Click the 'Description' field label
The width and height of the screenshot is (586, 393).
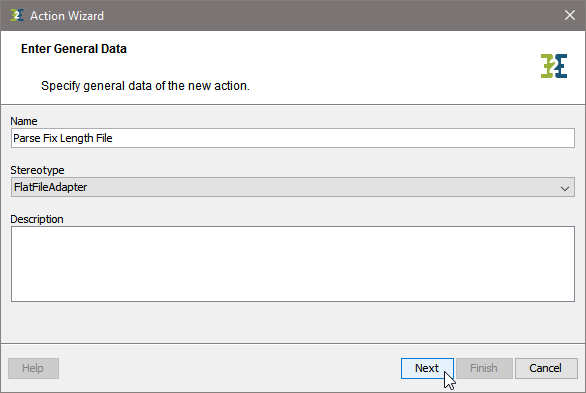coord(37,219)
